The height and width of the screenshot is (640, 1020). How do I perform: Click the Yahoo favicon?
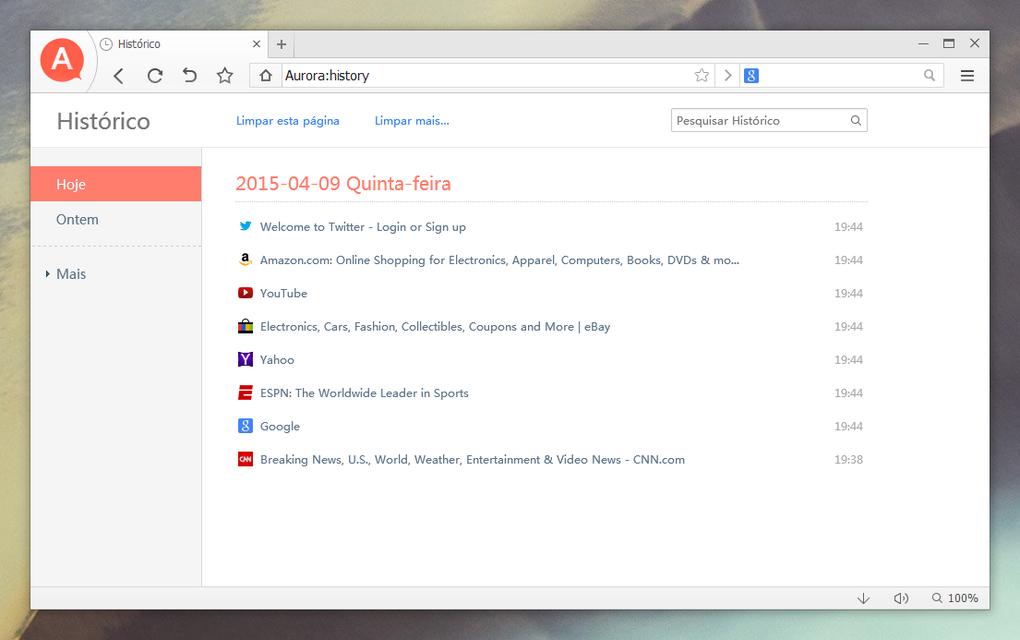245,359
